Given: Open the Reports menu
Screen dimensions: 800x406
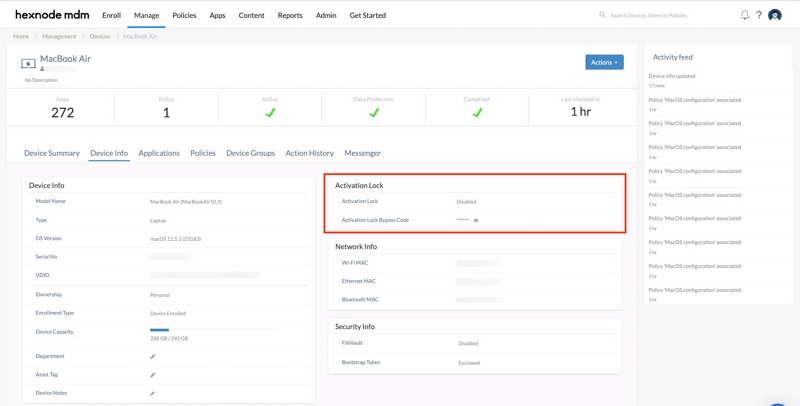Looking at the screenshot, I should point(290,15).
